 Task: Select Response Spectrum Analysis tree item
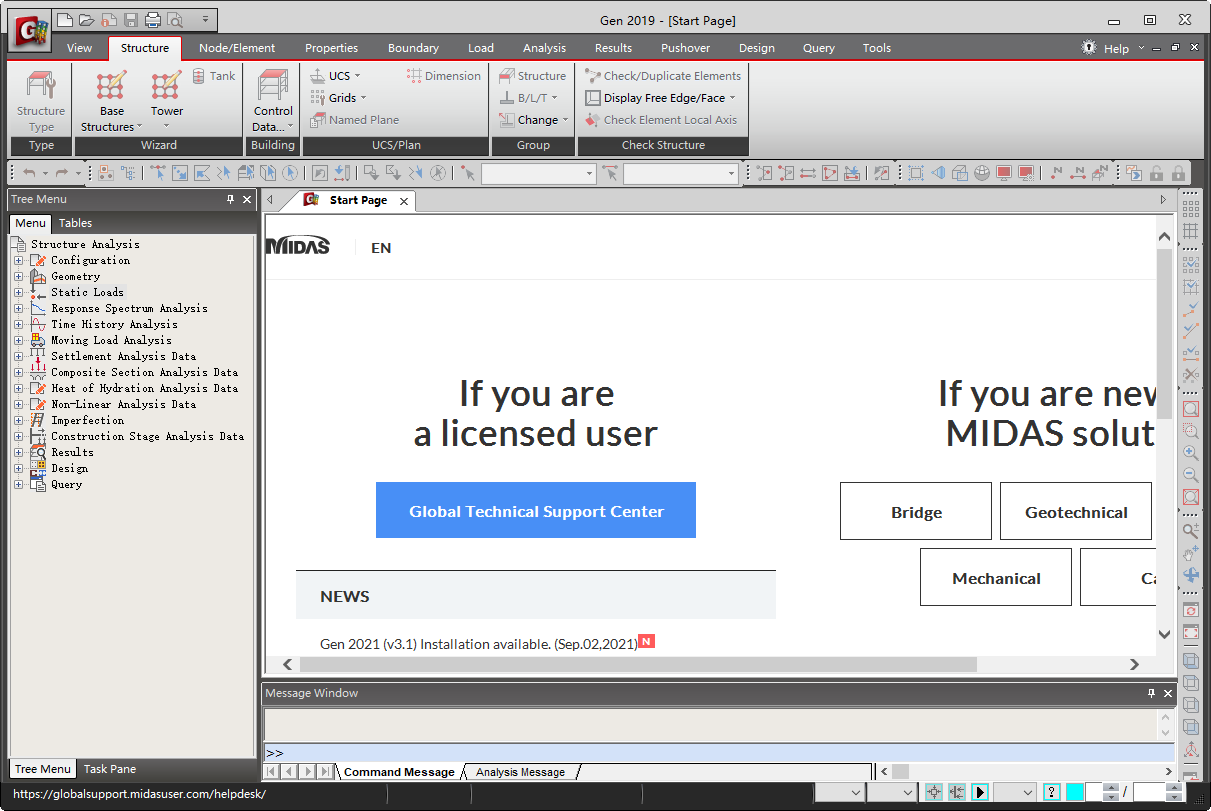[129, 308]
